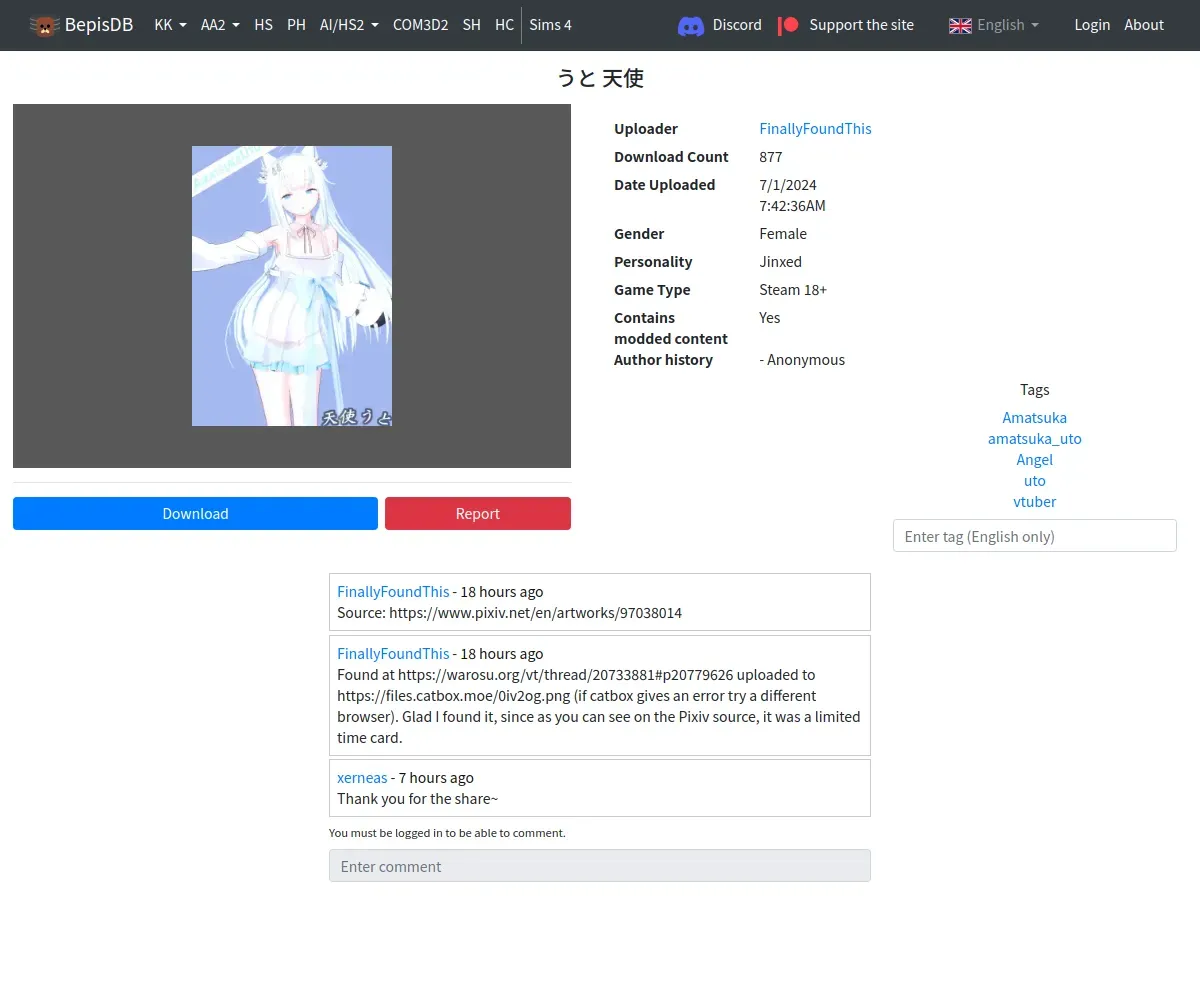Focus the Enter tag input field
The image size is (1200, 1000).
point(1034,536)
